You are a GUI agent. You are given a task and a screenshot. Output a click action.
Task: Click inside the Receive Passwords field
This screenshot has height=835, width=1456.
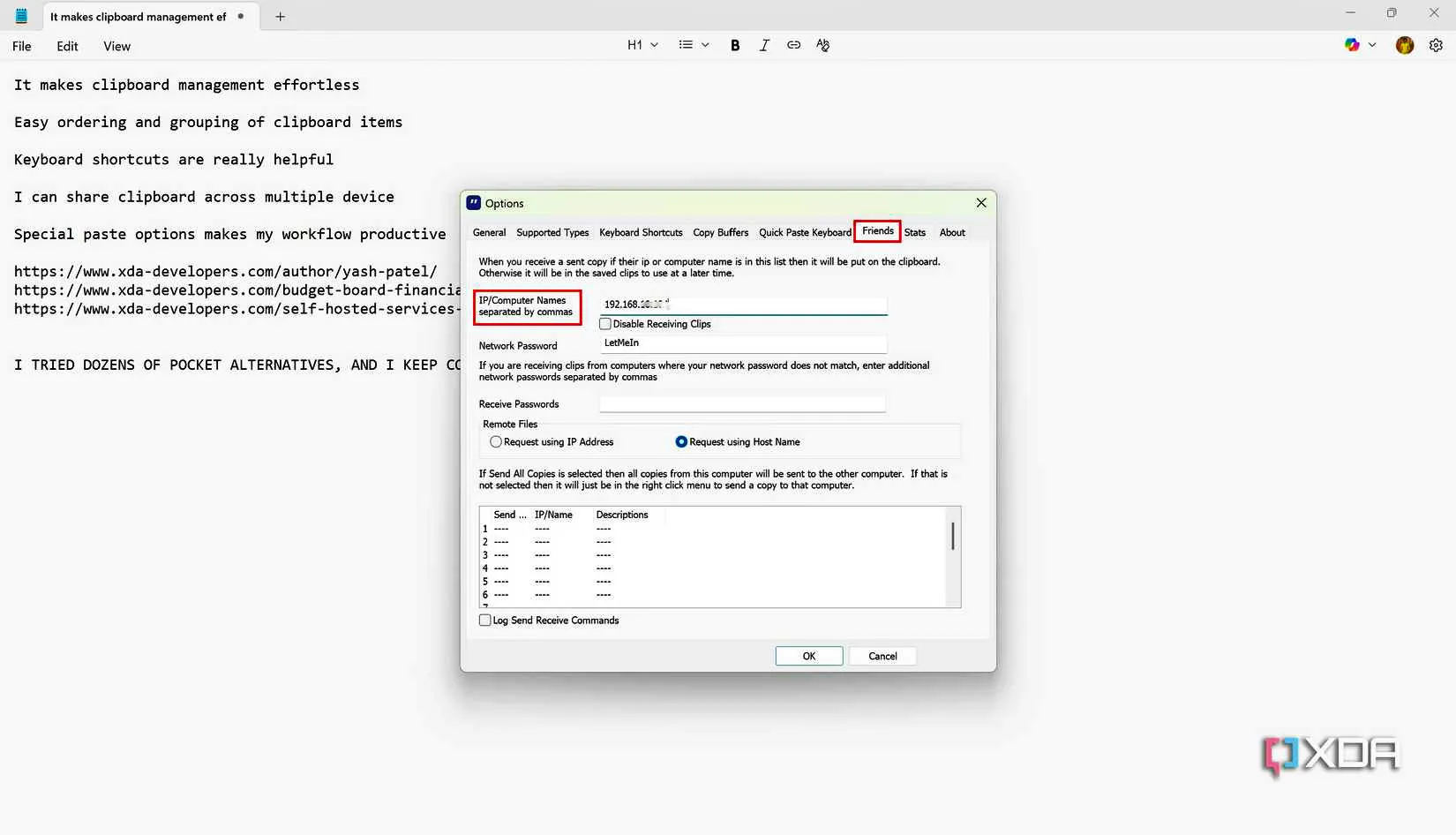pyautogui.click(x=741, y=403)
